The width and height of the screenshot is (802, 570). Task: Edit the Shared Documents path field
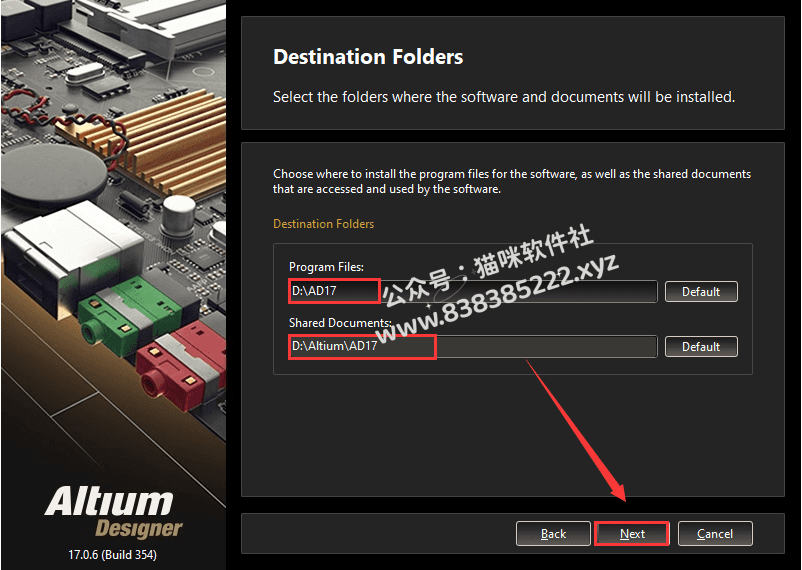click(473, 346)
